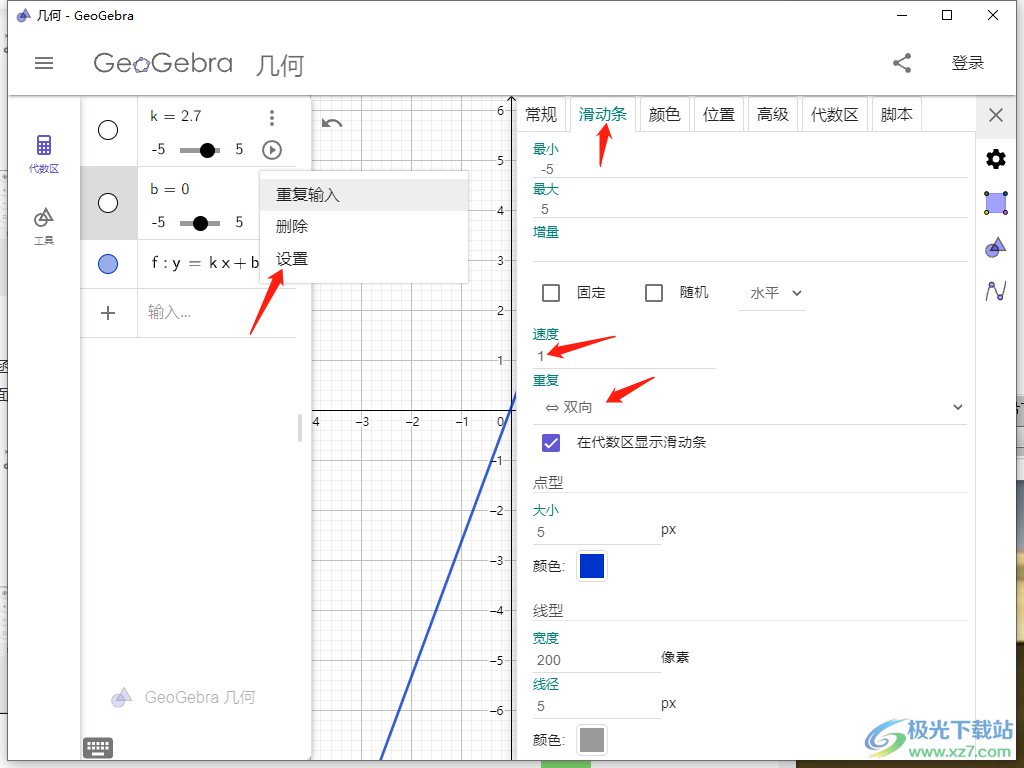Enable the 随机 checkbox
The image size is (1024, 768).
pyautogui.click(x=654, y=293)
